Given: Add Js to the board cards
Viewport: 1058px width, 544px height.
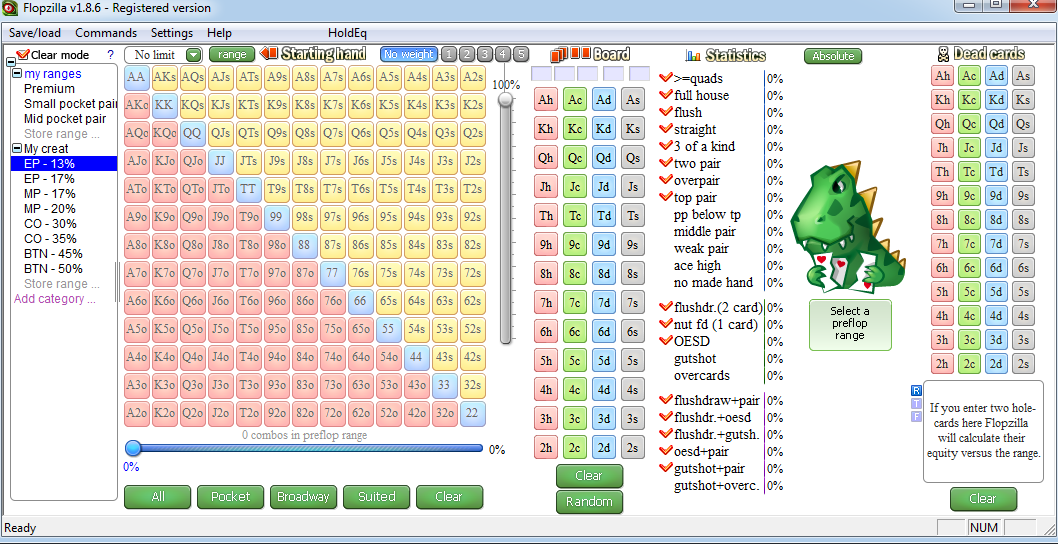Looking at the screenshot, I should click(x=633, y=186).
